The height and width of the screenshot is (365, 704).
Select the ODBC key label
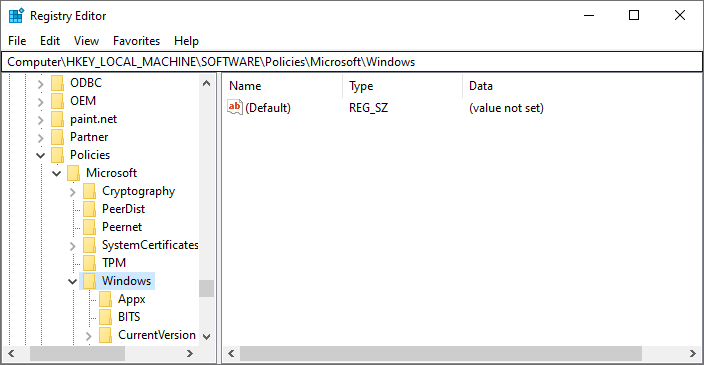[x=86, y=83]
